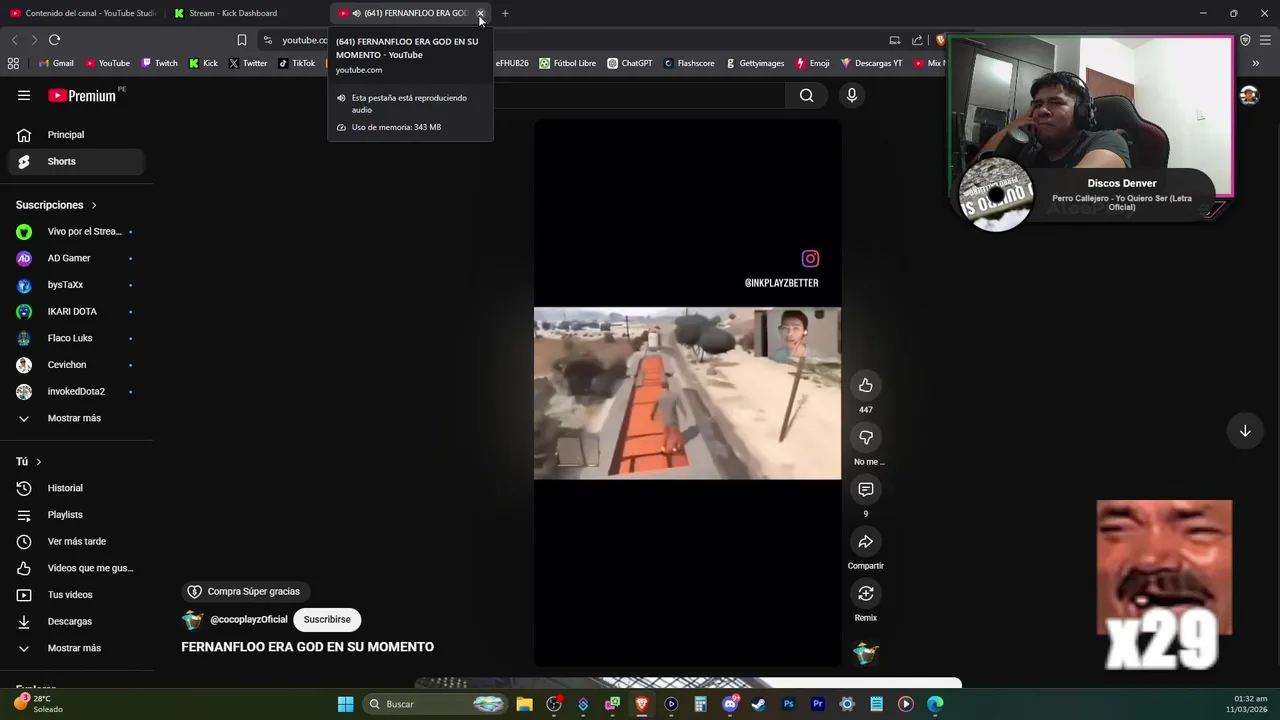The height and width of the screenshot is (720, 1280).
Task: Open Fútbol Libre bookmark
Action: pyautogui.click(x=567, y=63)
